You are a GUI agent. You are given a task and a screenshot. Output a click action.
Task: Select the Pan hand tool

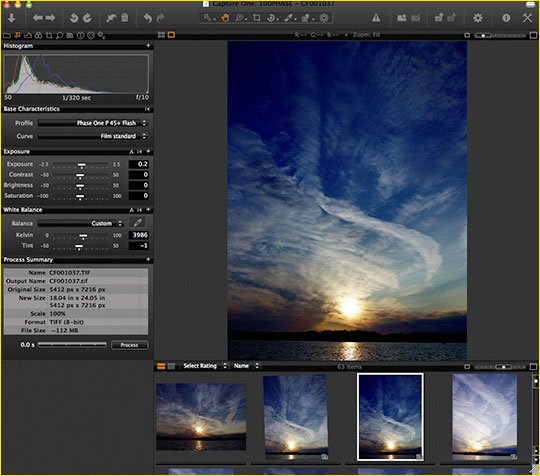coord(225,18)
